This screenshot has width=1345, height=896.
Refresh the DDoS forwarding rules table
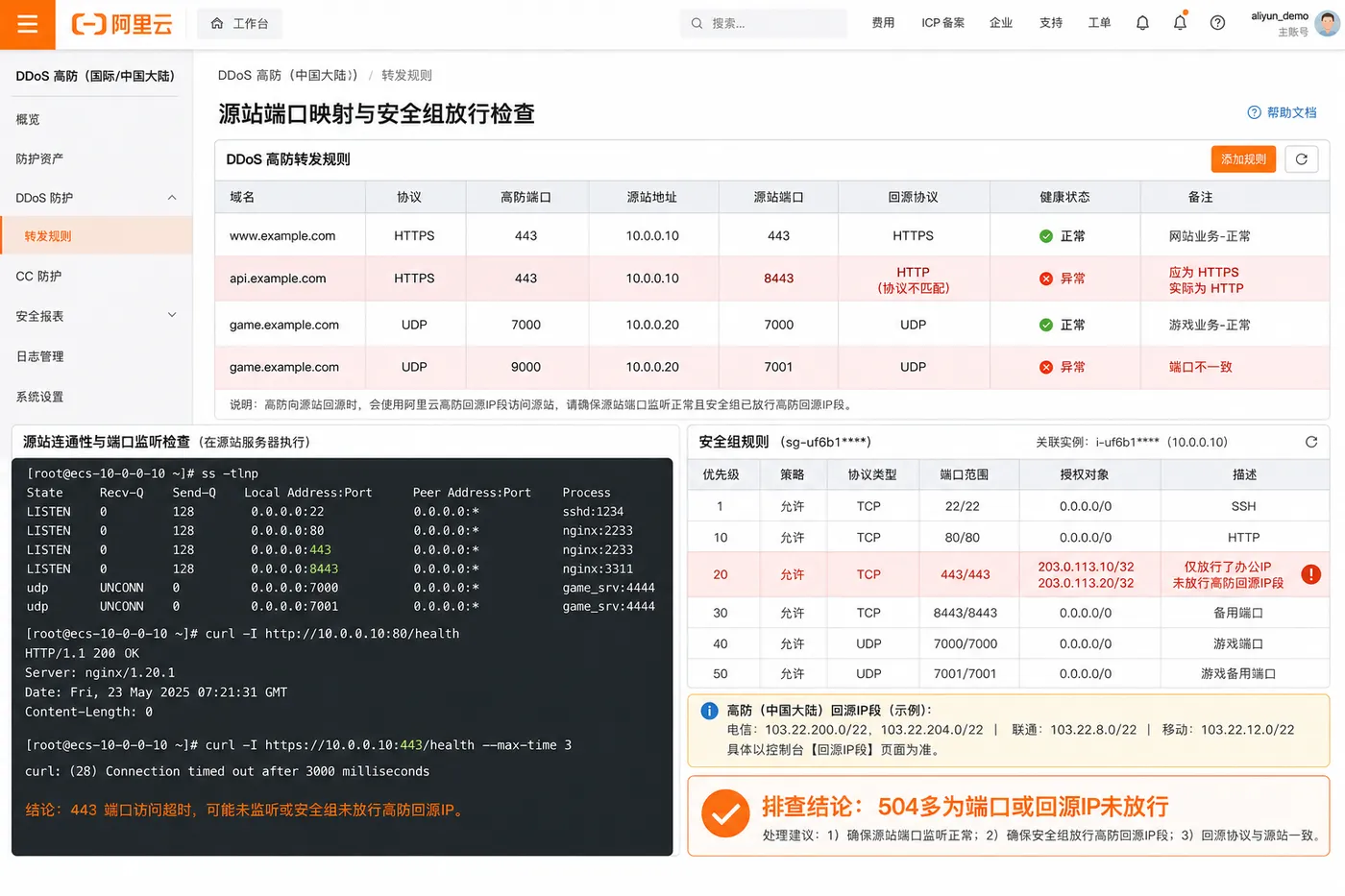[1302, 159]
